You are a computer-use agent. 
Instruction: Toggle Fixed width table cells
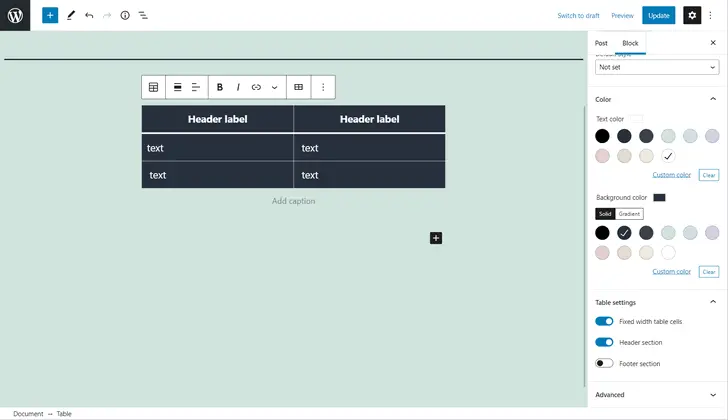(x=604, y=321)
